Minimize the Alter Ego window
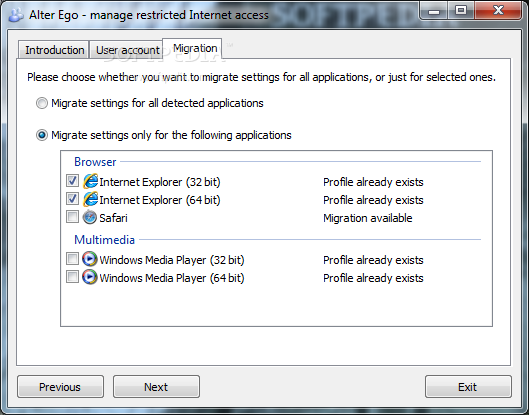Viewport: 529px width, 415px height. 434,11
